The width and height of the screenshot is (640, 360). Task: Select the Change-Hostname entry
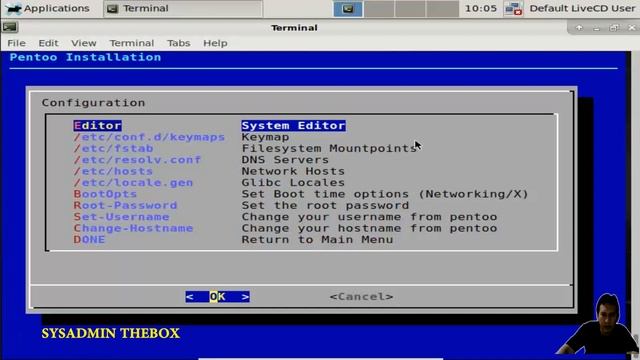(133, 229)
